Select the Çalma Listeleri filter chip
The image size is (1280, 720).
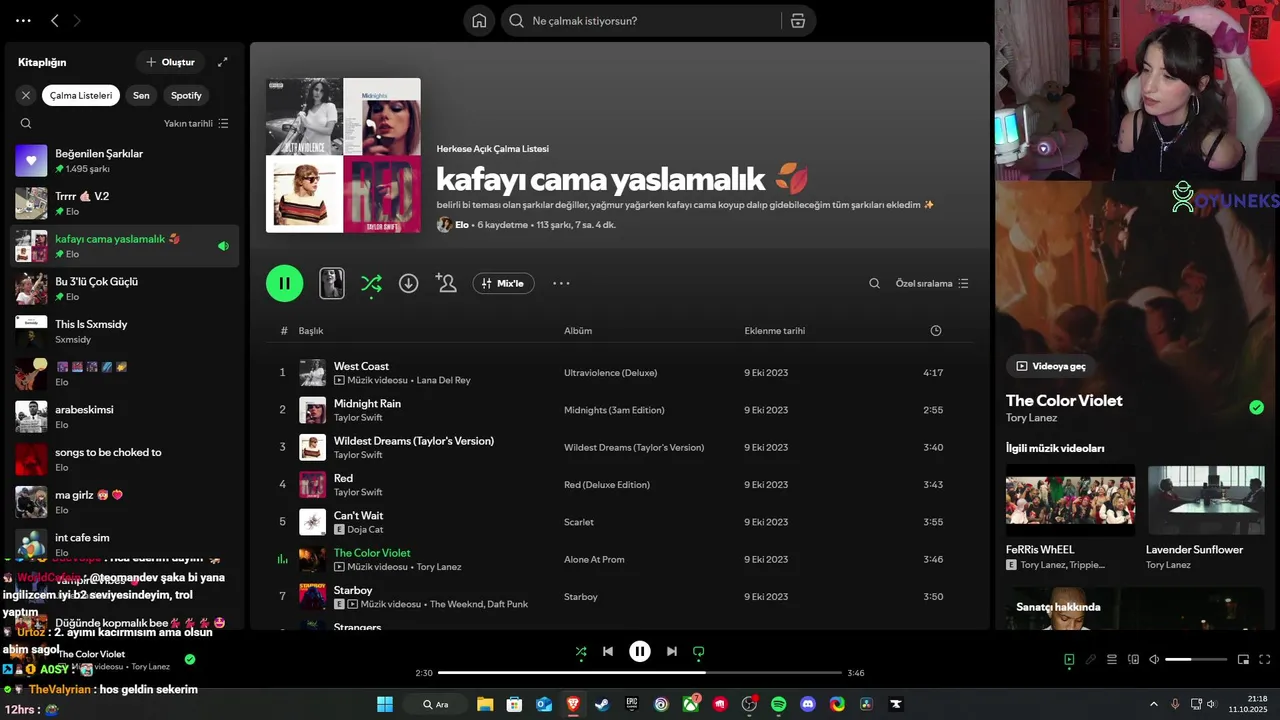(81, 95)
